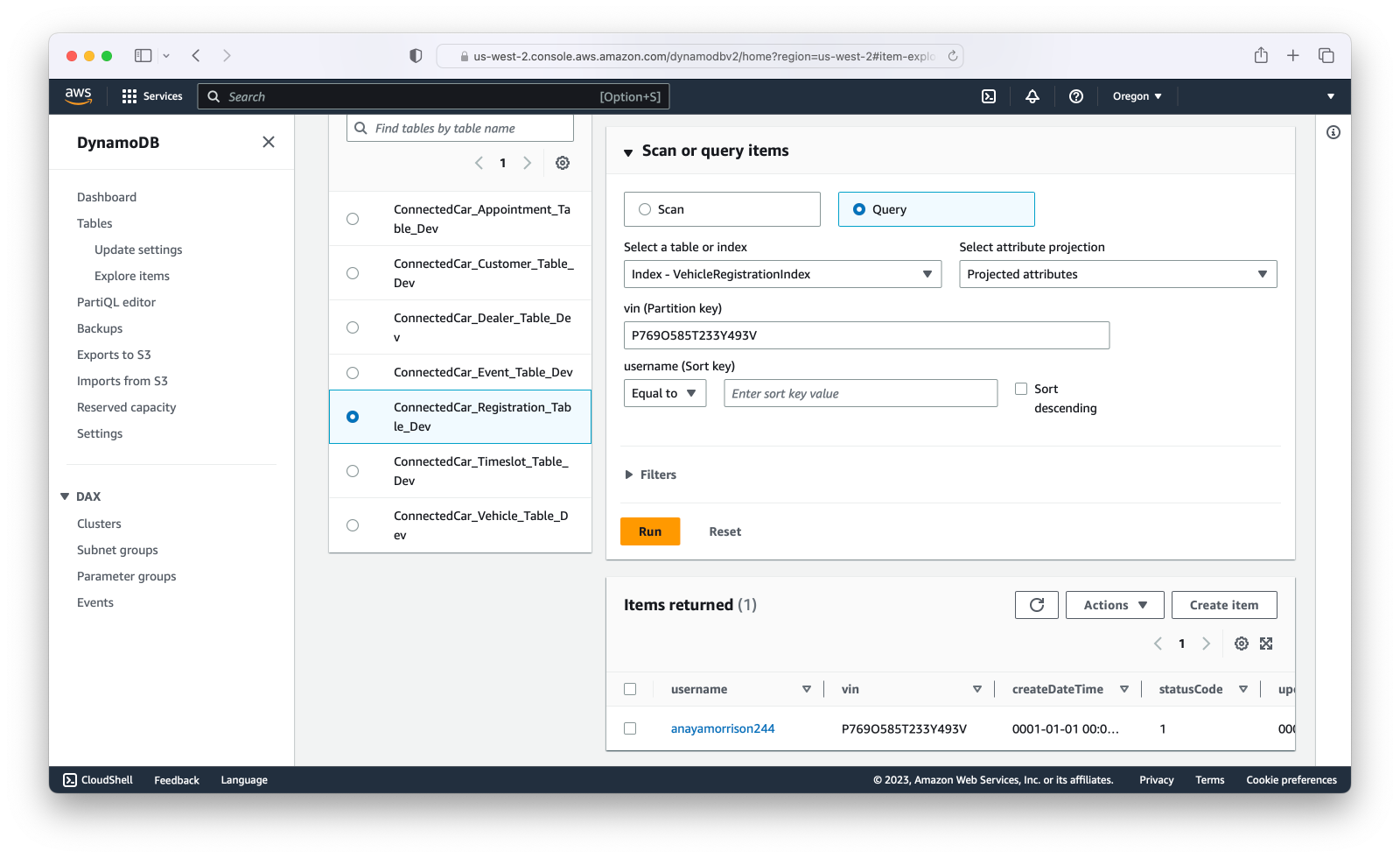Screen dimensions: 1400x858
Task: Sort results by the statusCode column
Action: (x=1243, y=690)
